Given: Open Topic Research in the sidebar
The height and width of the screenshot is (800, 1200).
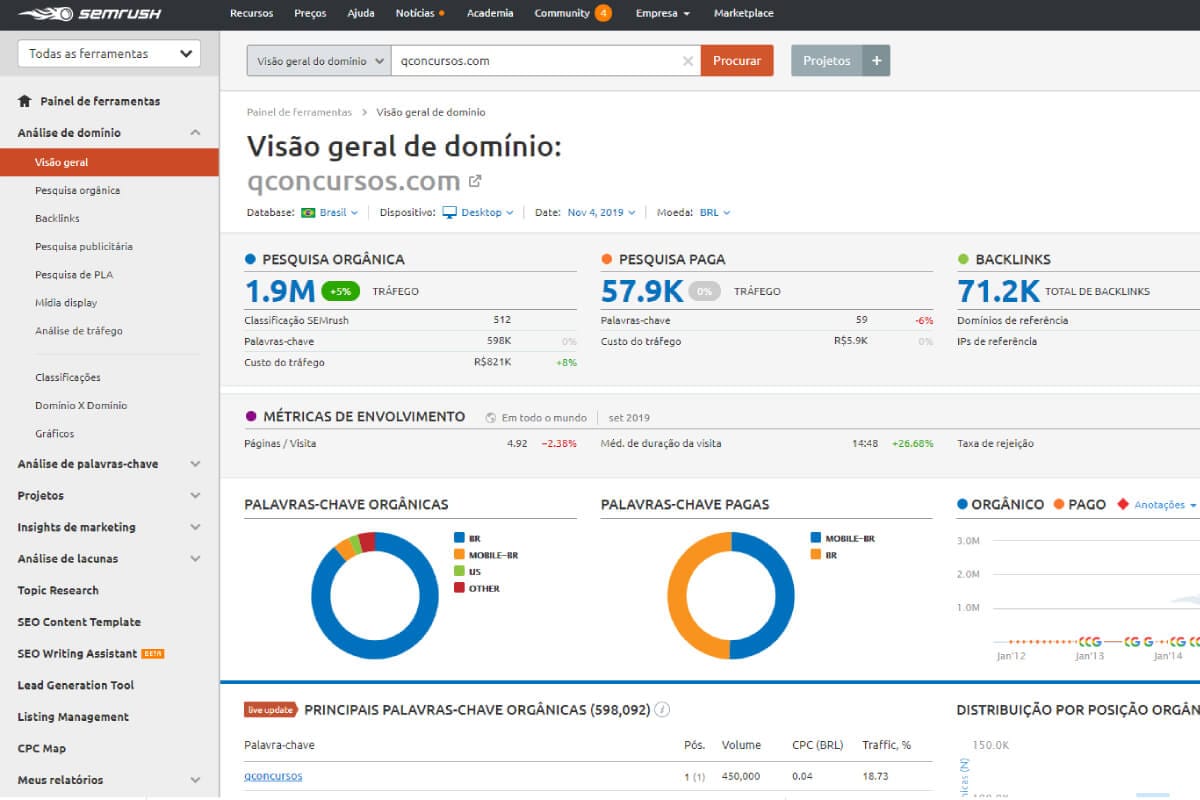Looking at the screenshot, I should [x=58, y=590].
